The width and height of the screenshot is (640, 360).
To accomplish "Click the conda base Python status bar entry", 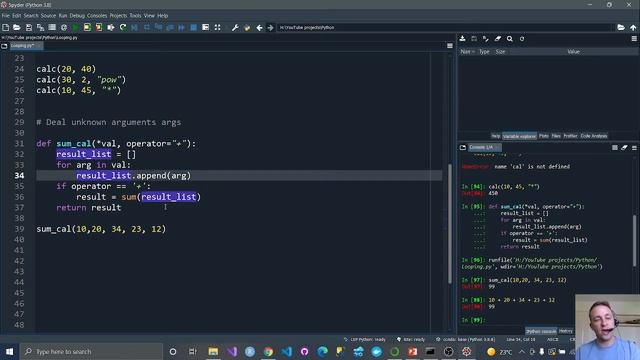I will tap(466, 339).
